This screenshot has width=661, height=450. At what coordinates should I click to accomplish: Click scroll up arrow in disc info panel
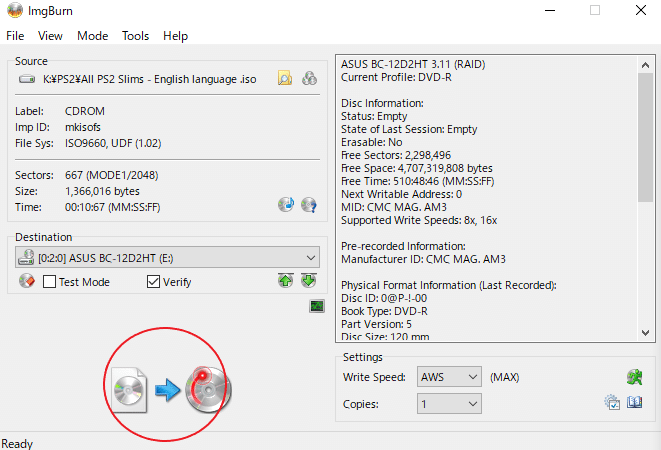tap(645, 65)
